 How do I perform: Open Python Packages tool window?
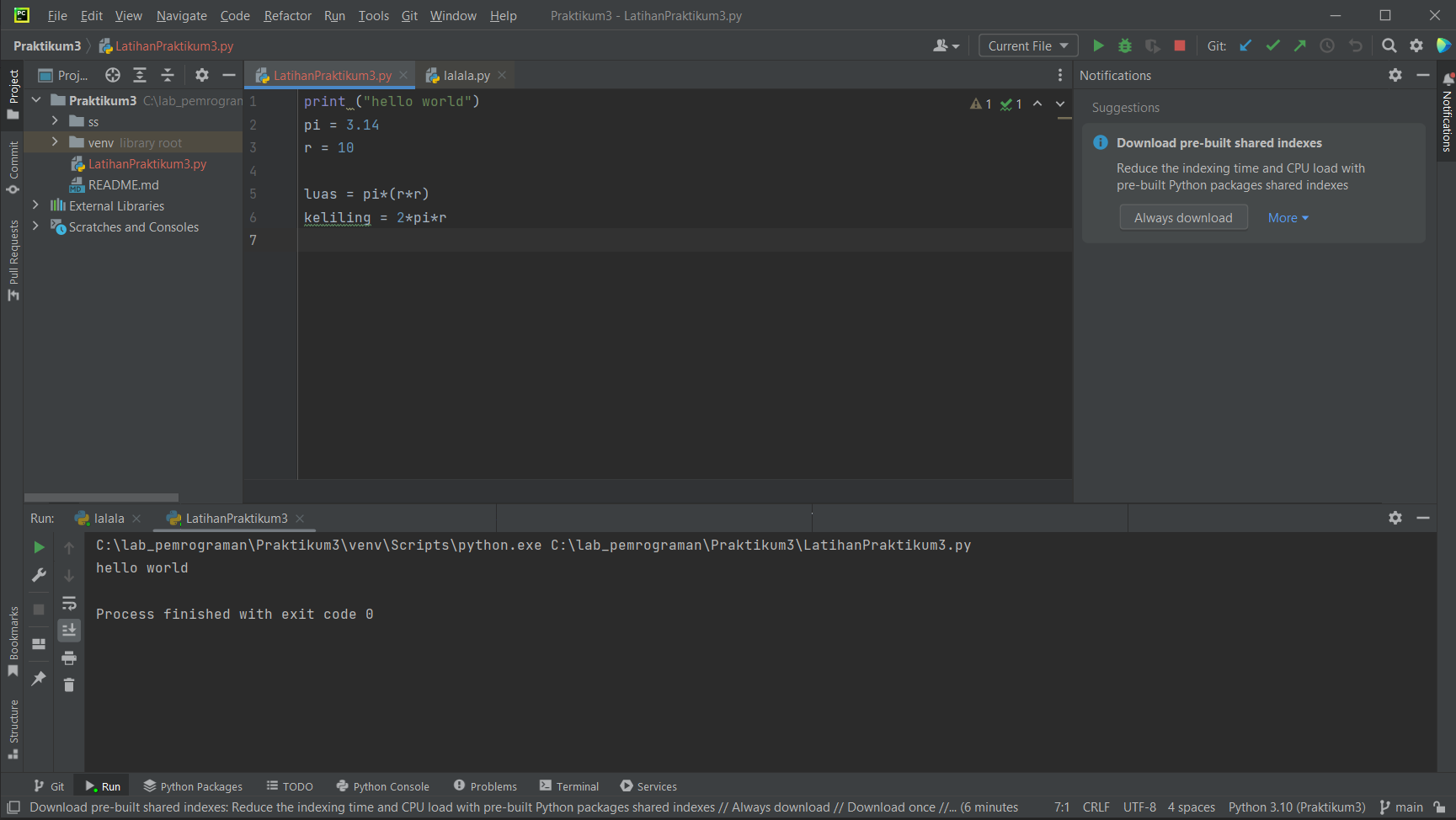coord(193,786)
